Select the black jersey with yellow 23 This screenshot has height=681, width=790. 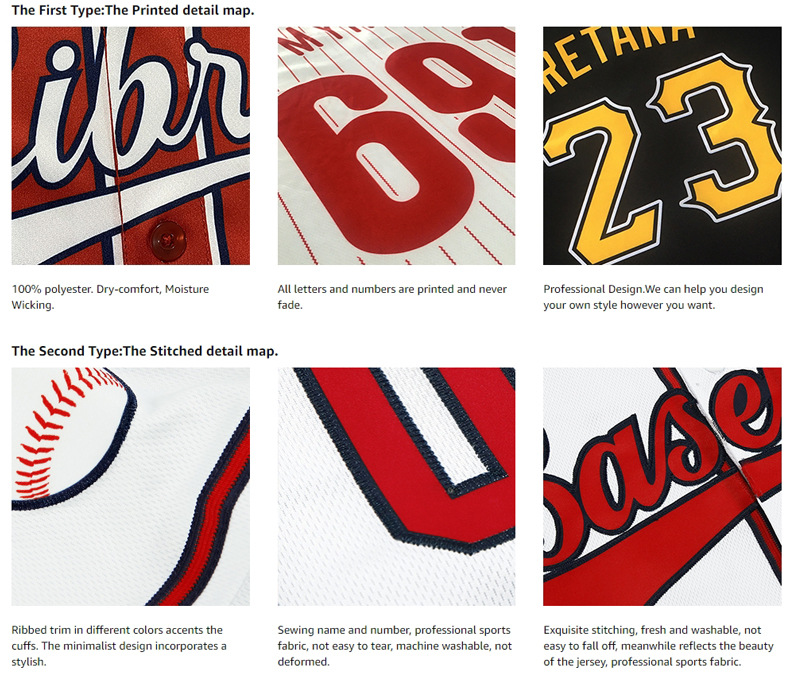[x=662, y=146]
